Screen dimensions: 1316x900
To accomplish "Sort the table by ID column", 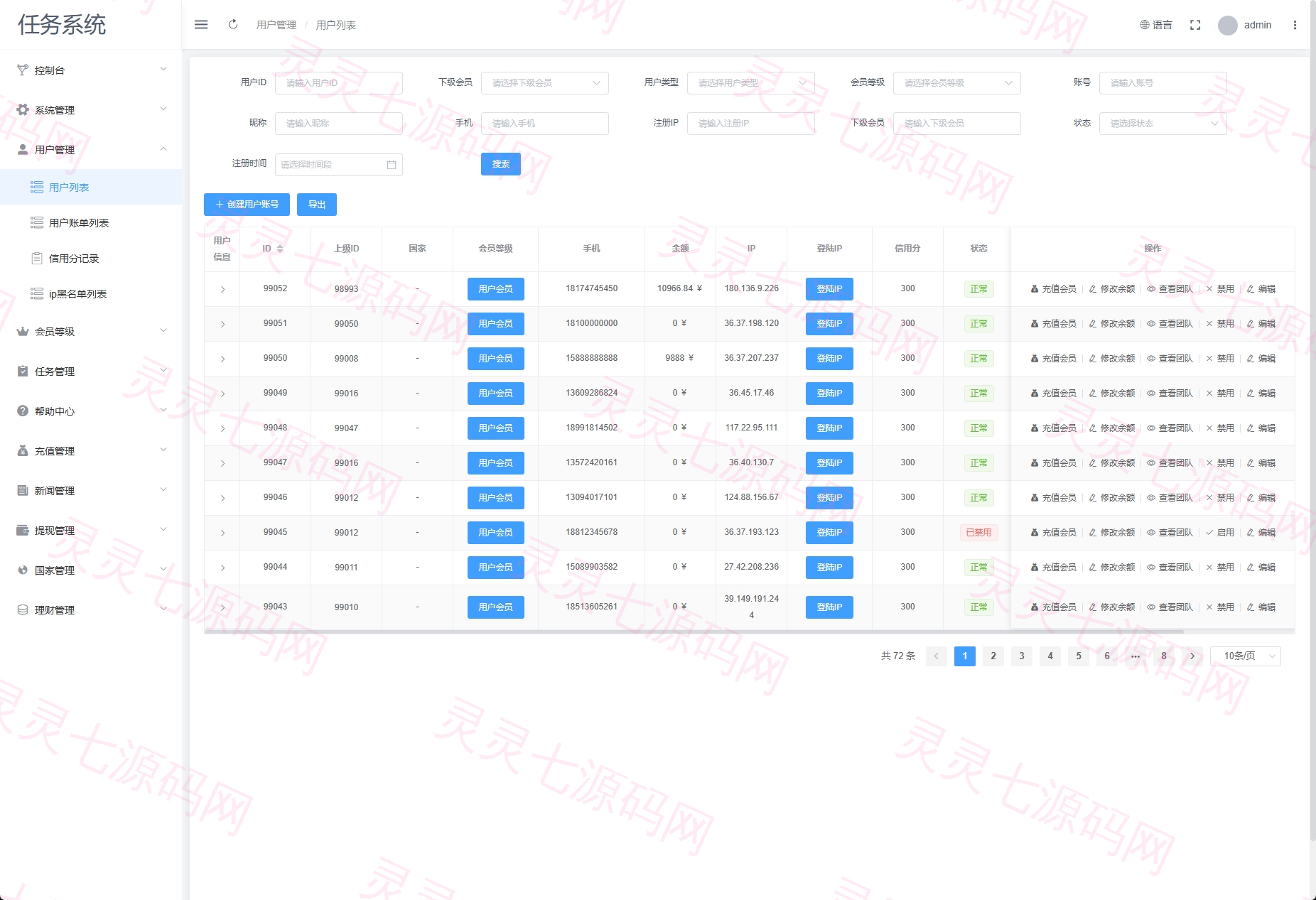I will [280, 249].
